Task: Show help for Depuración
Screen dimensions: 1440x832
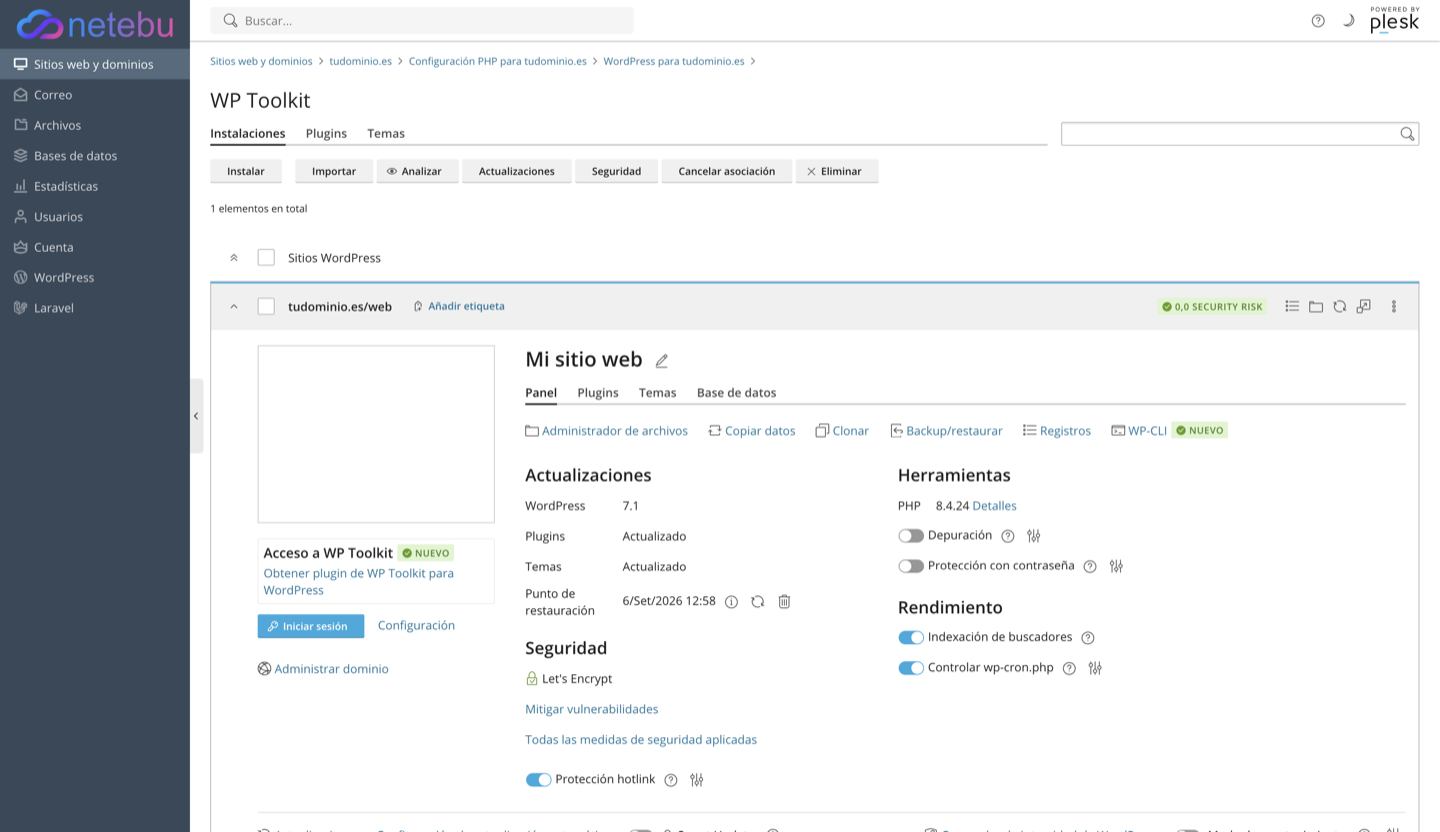Action: [x=1008, y=536]
